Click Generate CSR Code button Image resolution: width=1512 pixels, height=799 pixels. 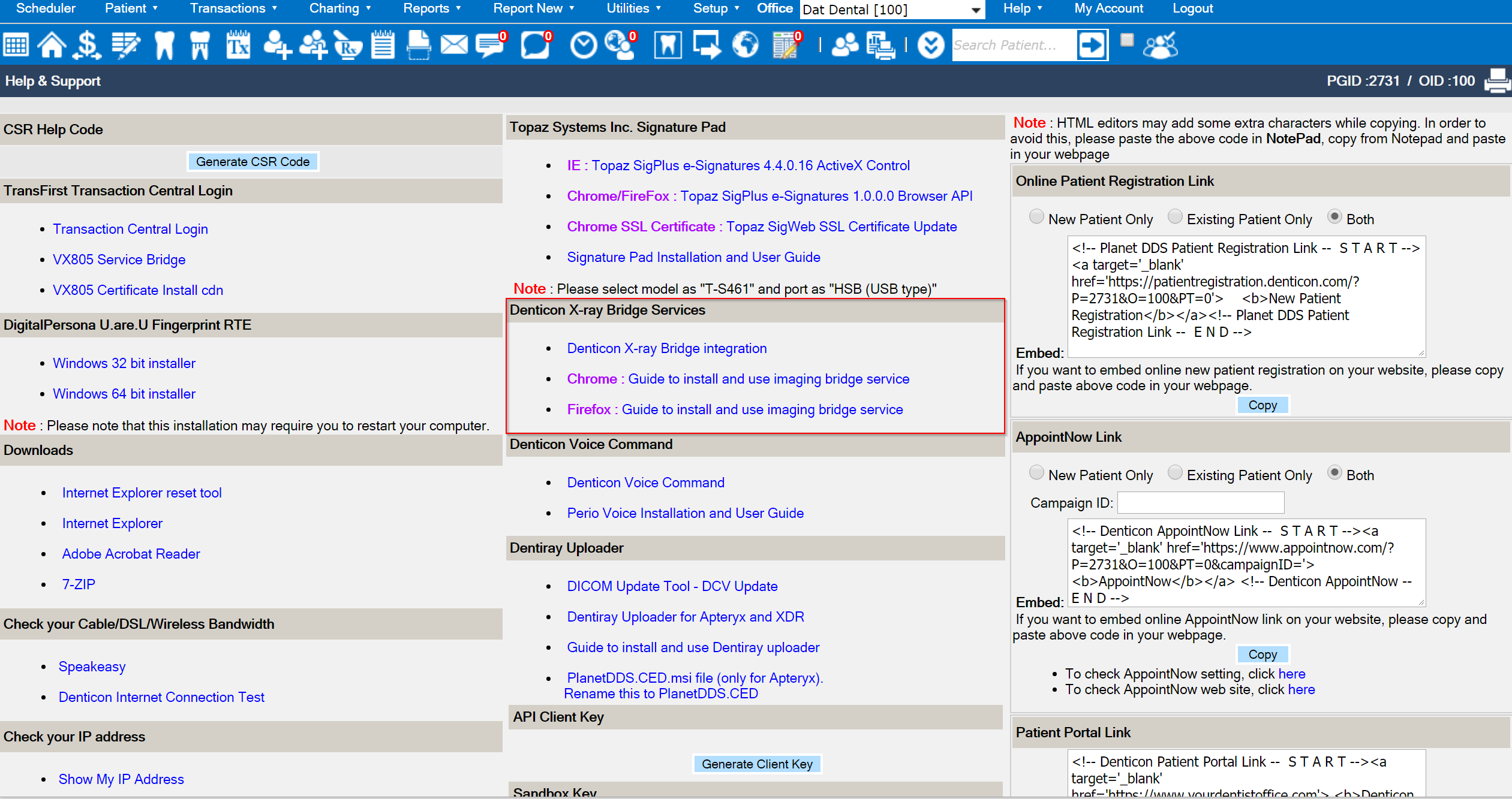252,162
